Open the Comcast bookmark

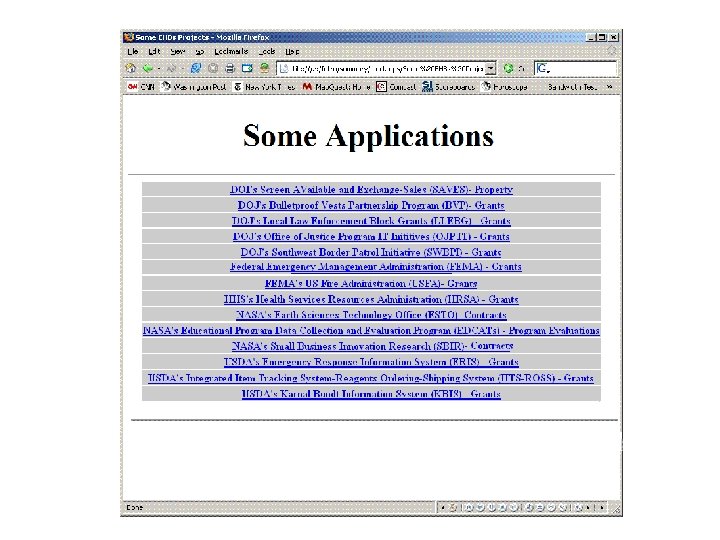(396, 86)
